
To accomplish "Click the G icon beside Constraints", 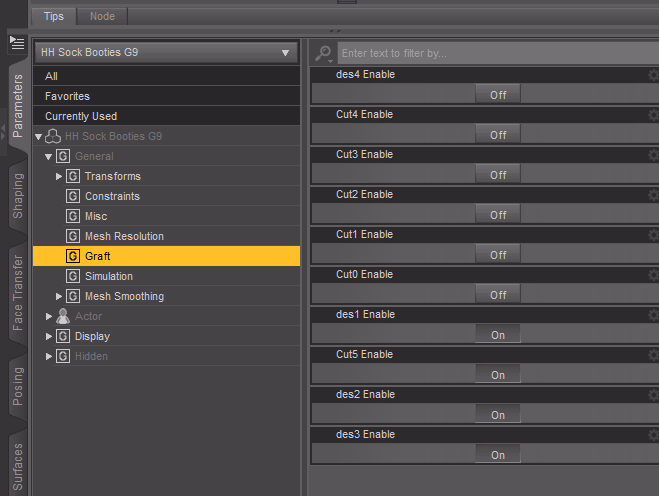I will pyautogui.click(x=73, y=196).
